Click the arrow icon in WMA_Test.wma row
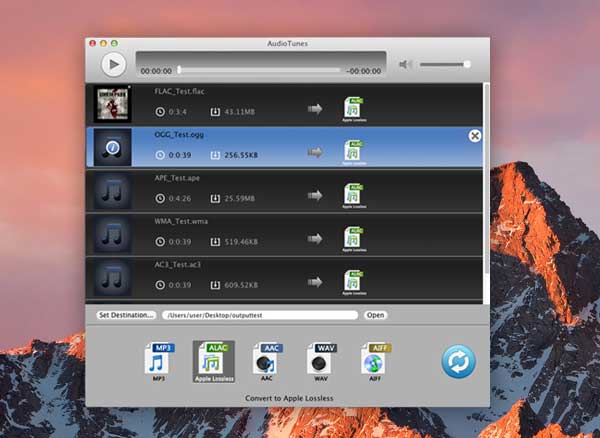Screen dimensions: 600x438 click(315, 239)
